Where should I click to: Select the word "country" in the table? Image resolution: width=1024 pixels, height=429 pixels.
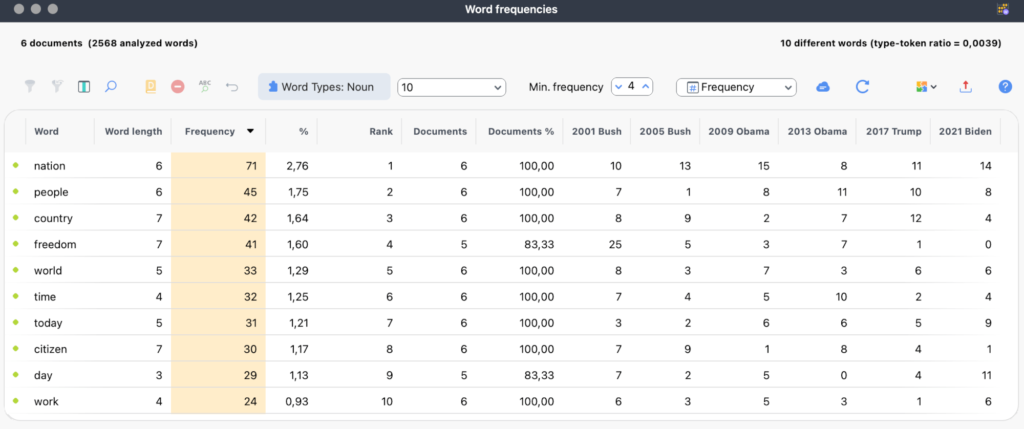click(x=53, y=218)
